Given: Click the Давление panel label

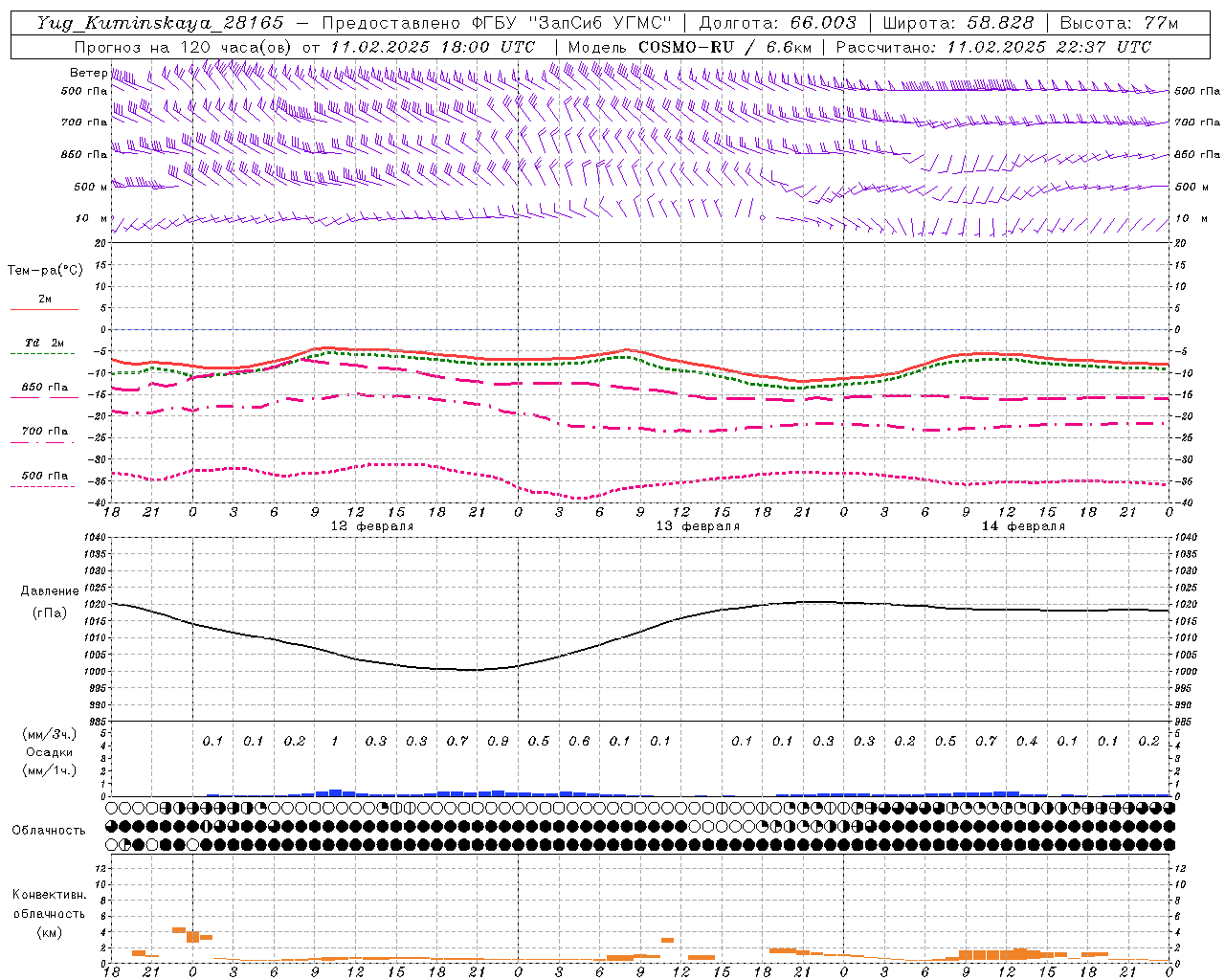Looking at the screenshot, I should pyautogui.click(x=50, y=591).
